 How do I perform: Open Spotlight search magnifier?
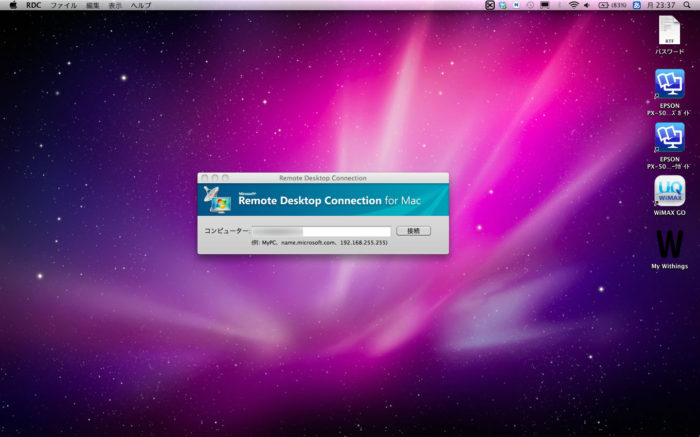pos(687,5)
